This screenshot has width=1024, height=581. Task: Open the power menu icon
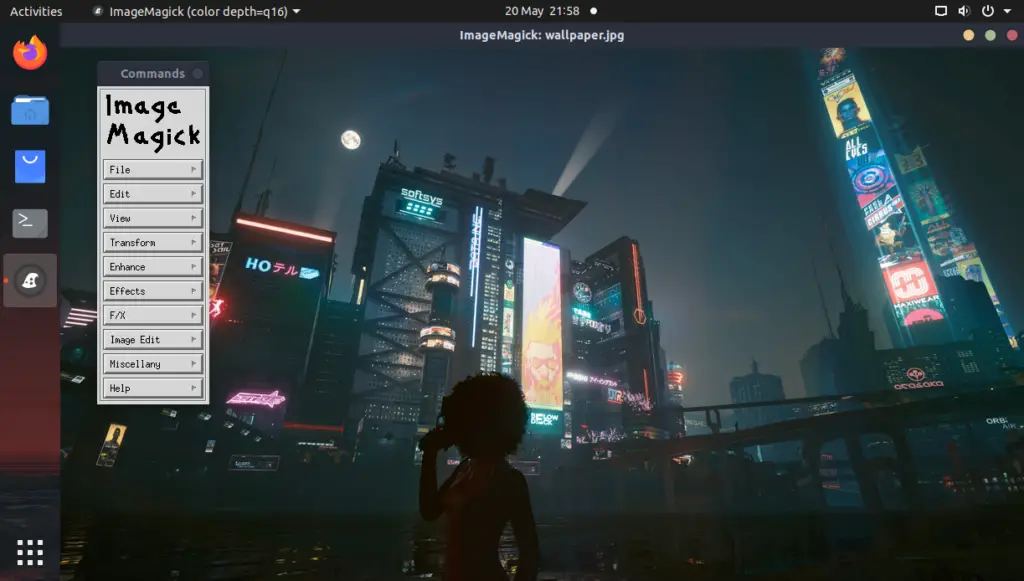(987, 11)
